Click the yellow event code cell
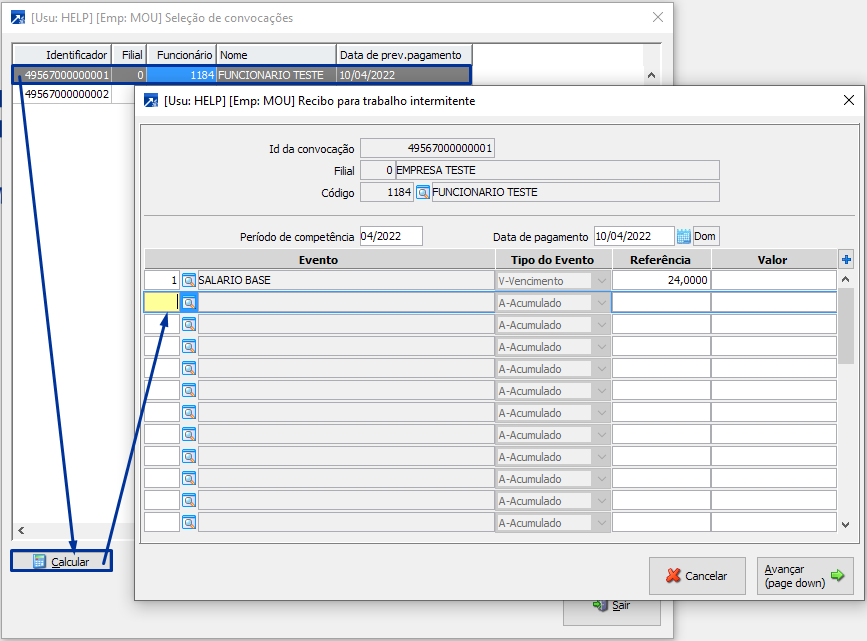 [x=161, y=303]
